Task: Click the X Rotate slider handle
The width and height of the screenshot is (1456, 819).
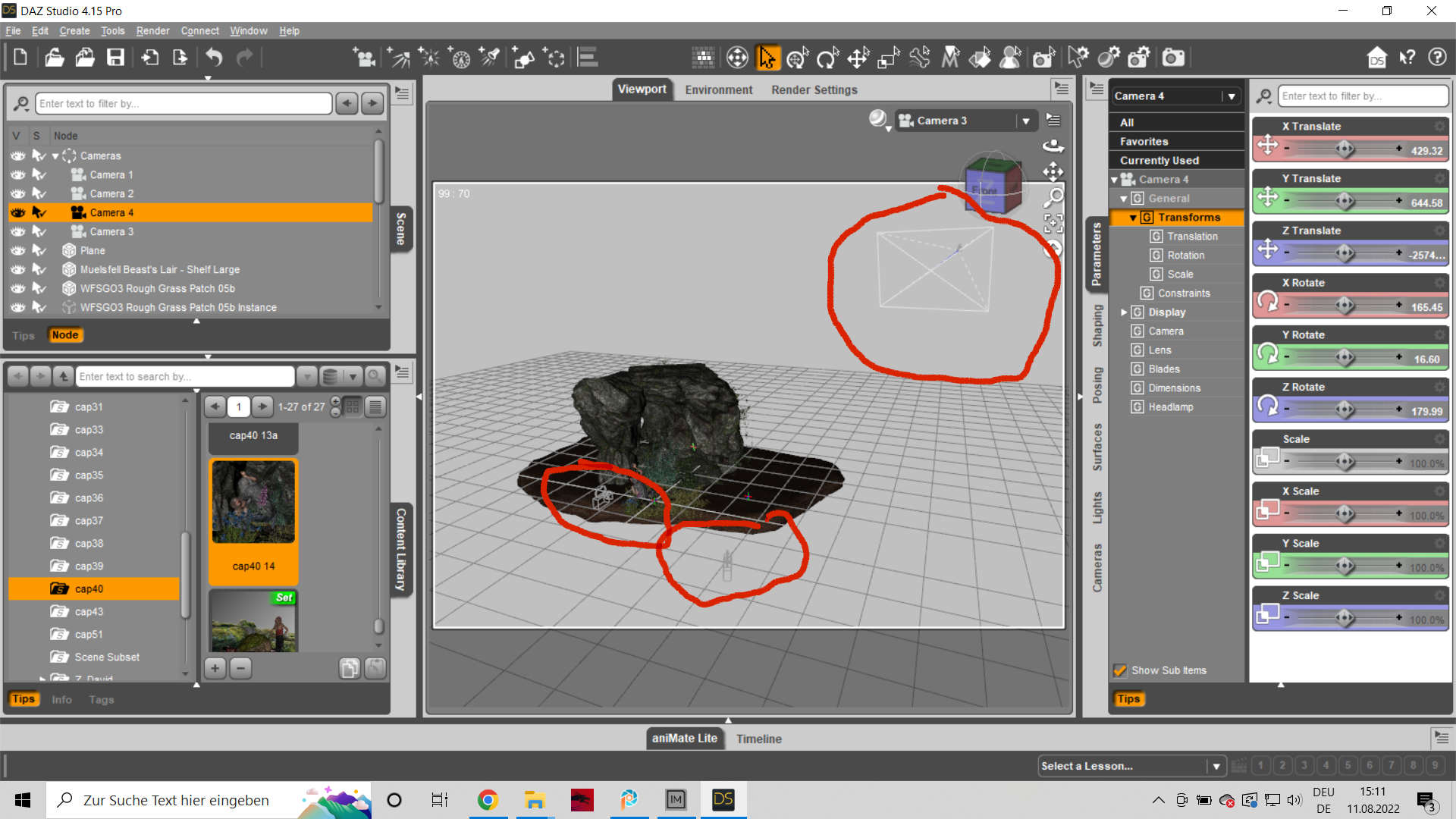Action: tap(1345, 305)
